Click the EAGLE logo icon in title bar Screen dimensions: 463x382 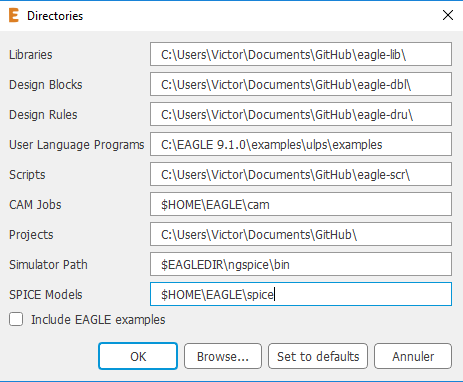(14, 16)
